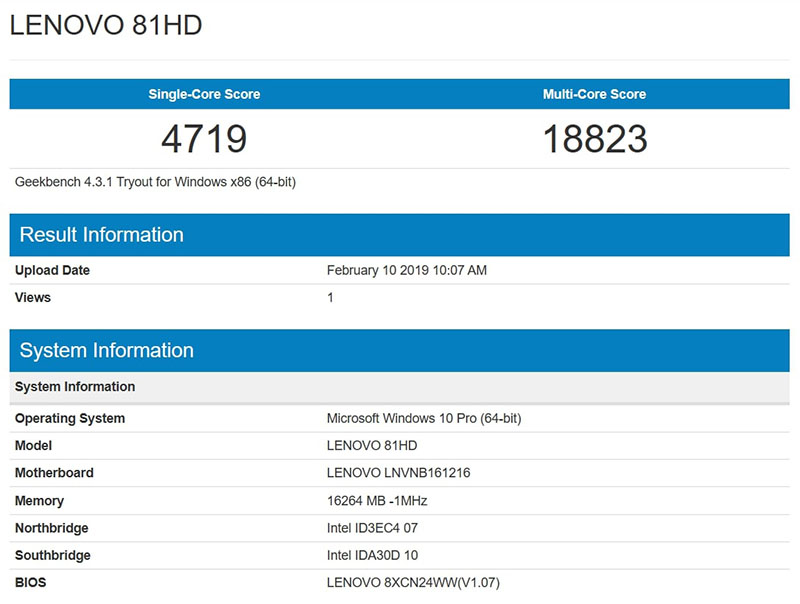
Task: Click the Upload Date label
Action: point(52,270)
